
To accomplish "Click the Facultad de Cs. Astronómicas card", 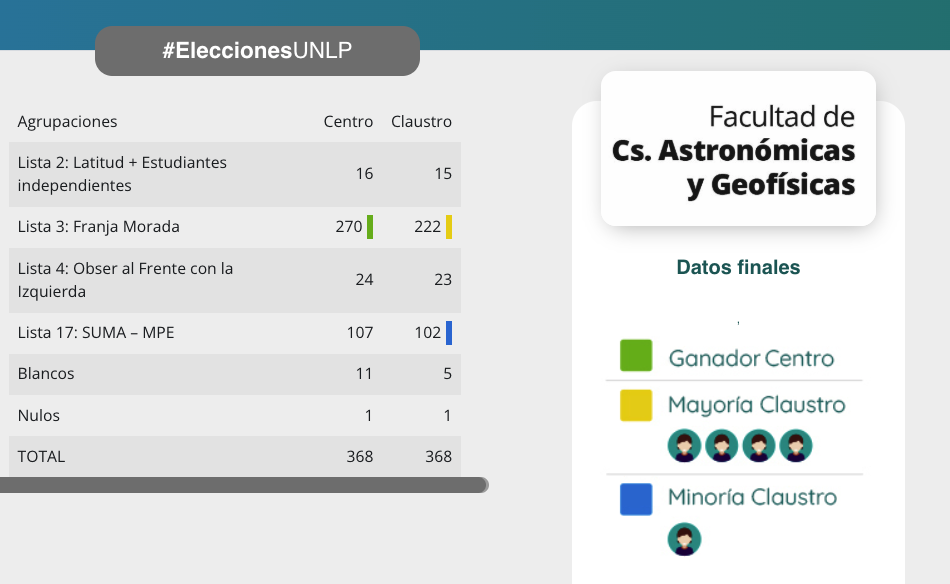I will [x=738, y=149].
